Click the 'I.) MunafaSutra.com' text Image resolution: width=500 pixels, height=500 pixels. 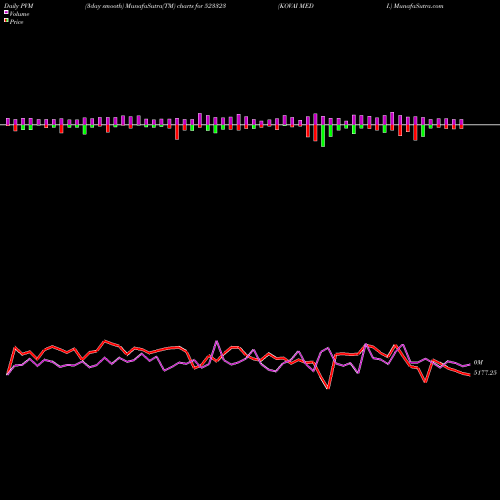pyautogui.click(x=415, y=6)
